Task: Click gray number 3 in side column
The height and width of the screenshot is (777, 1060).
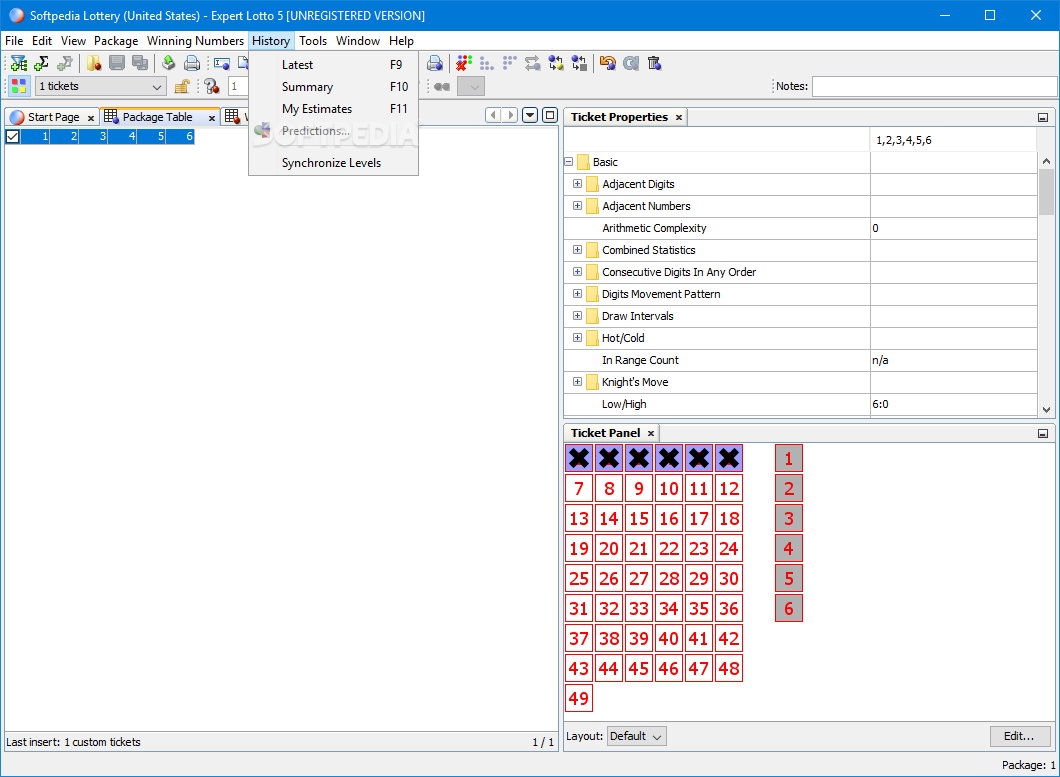Action: [788, 519]
